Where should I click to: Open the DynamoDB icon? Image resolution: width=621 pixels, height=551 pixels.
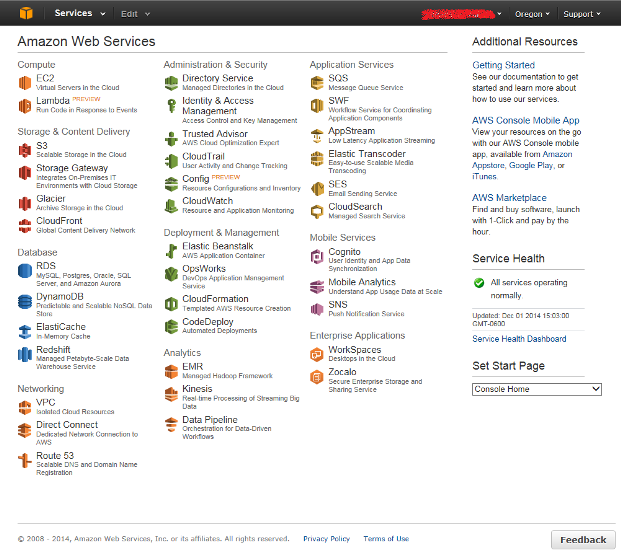pos(25,301)
